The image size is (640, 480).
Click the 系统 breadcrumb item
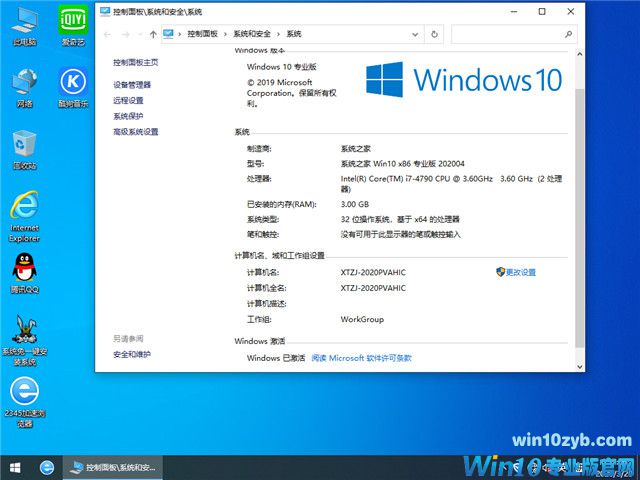pyautogui.click(x=294, y=34)
